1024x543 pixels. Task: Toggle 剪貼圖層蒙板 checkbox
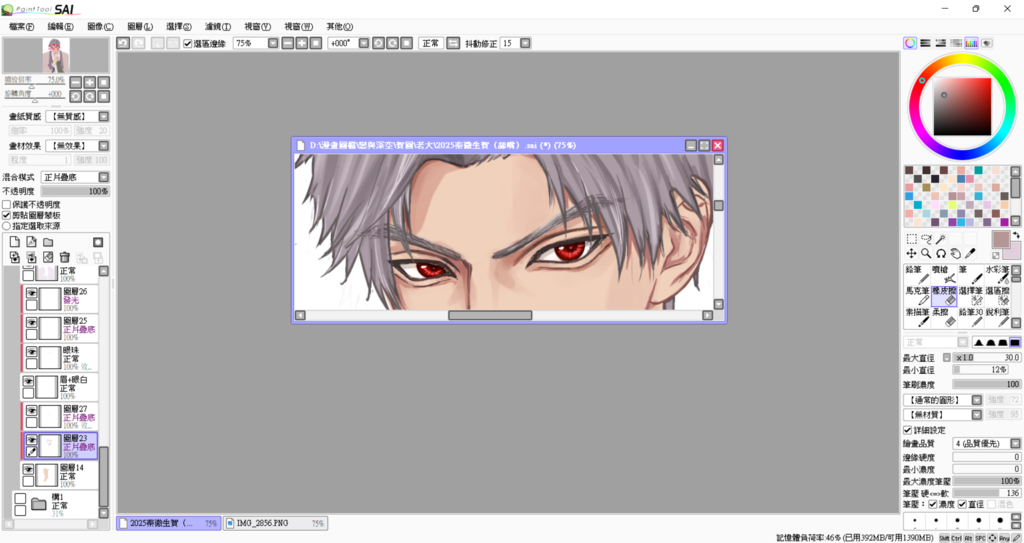click(x=7, y=216)
